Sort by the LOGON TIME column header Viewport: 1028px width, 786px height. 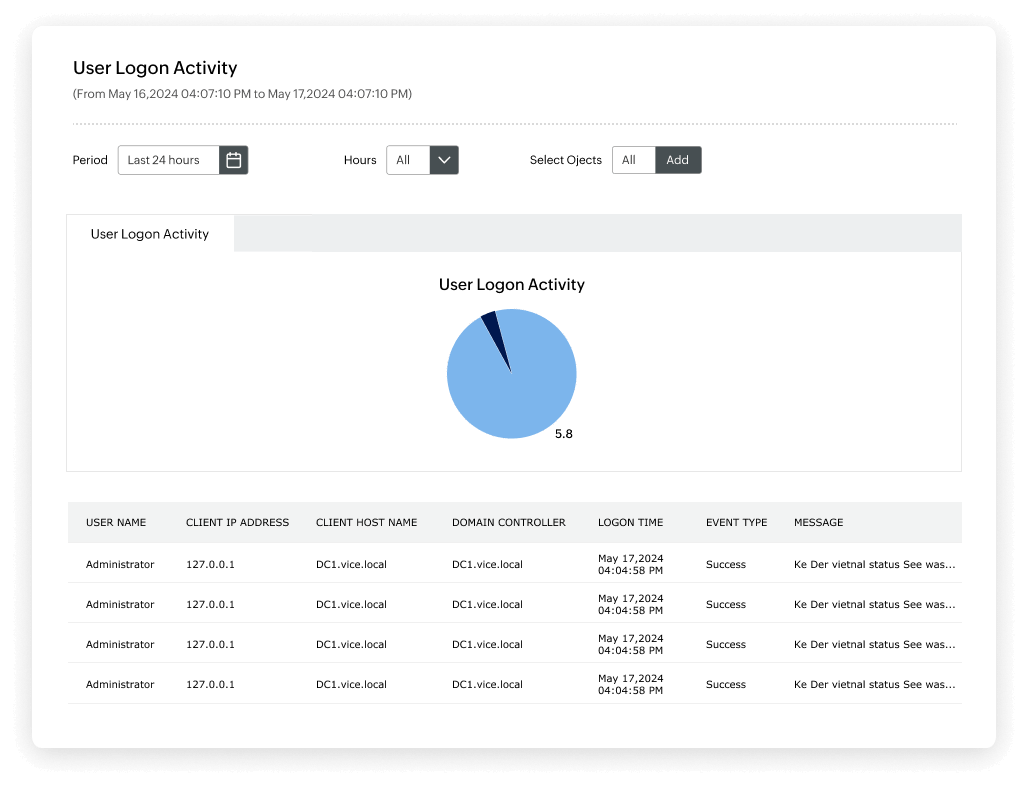coord(630,522)
